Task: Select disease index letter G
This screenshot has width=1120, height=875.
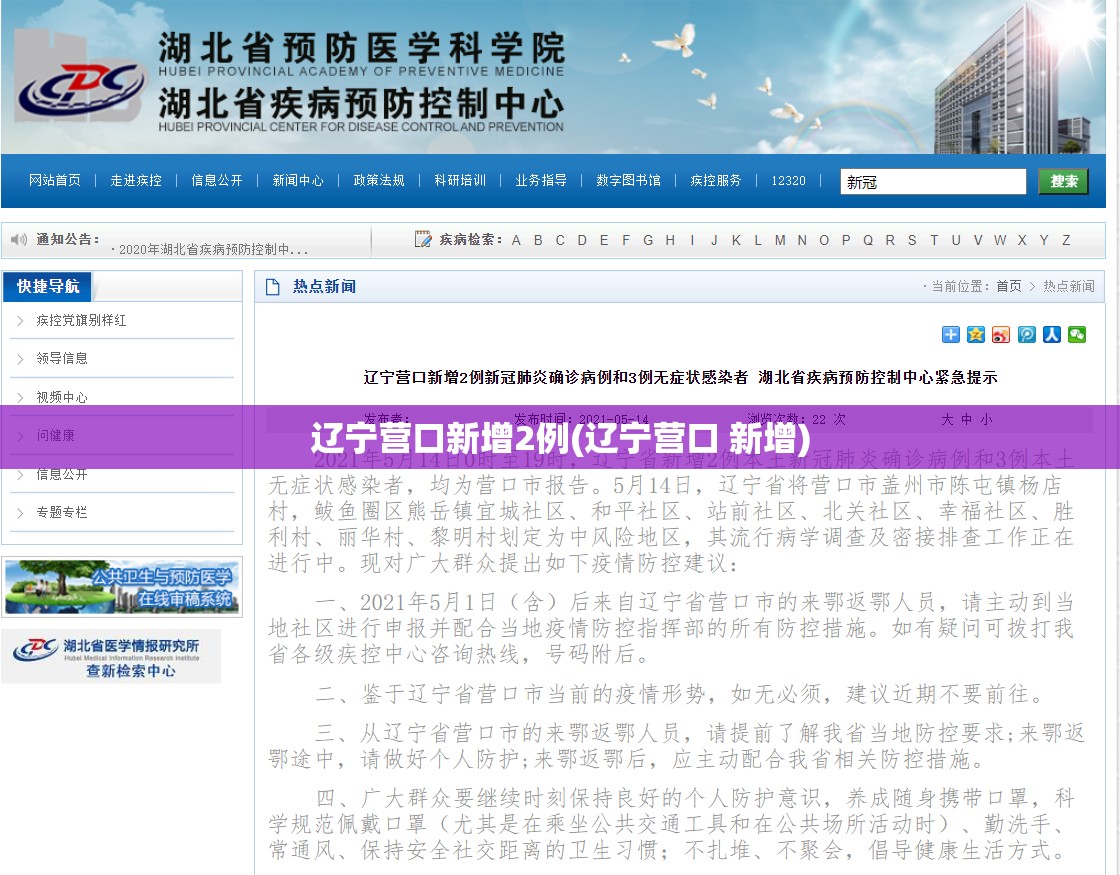Action: (648, 241)
